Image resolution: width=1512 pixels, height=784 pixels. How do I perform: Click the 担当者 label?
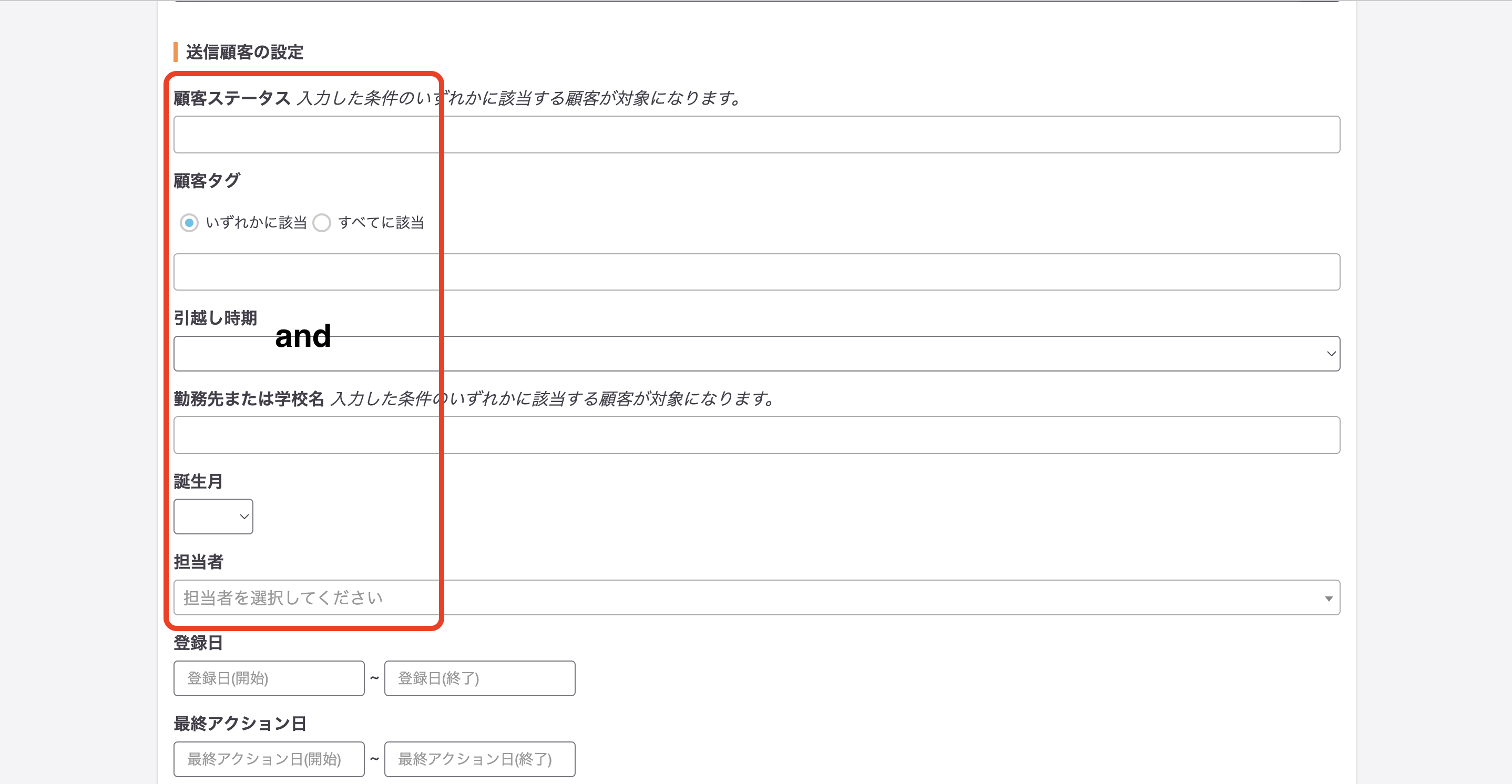(x=198, y=562)
